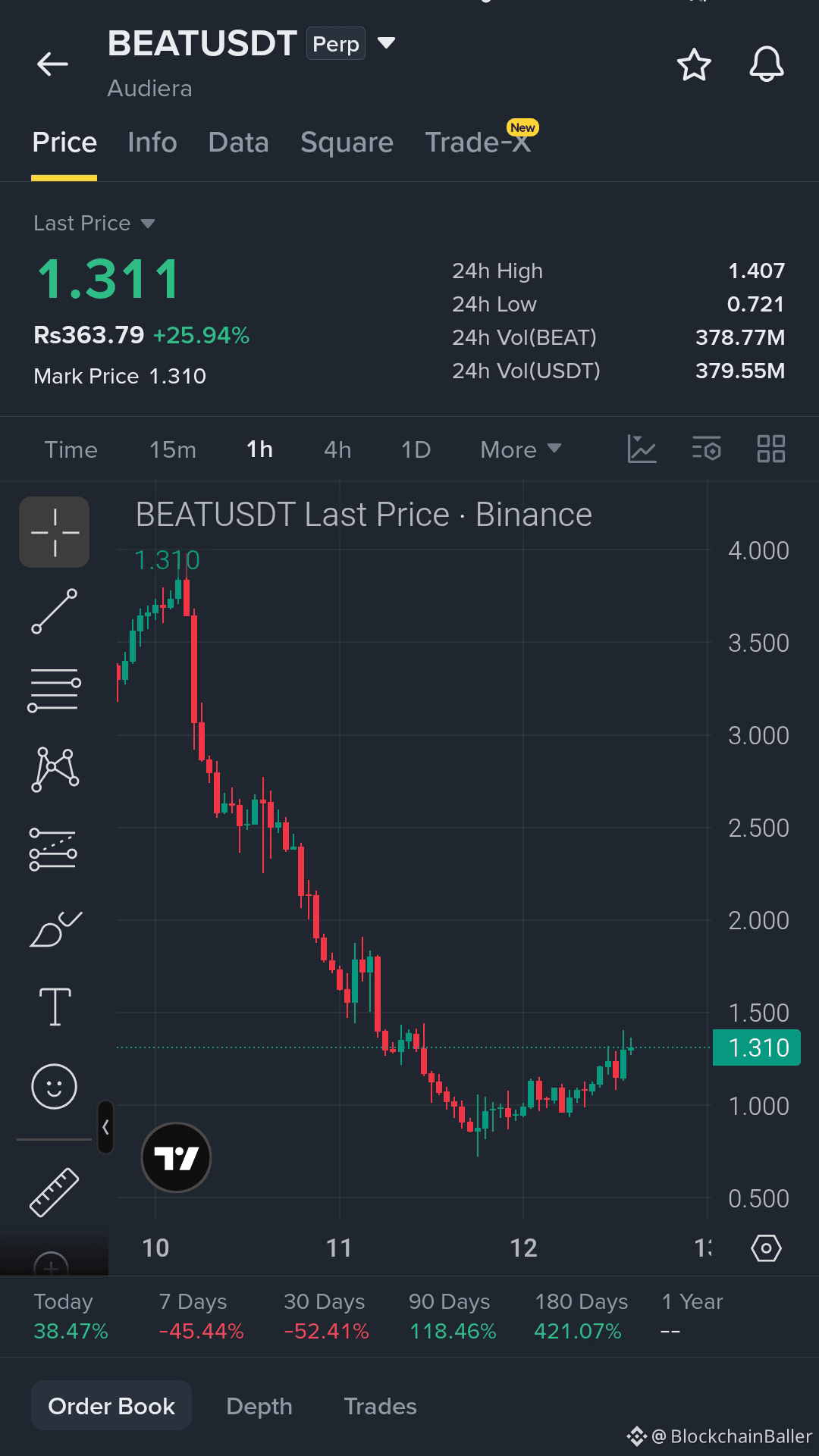Viewport: 819px width, 1456px height.
Task: Select the crosshair cursor tool
Action: 55,532
